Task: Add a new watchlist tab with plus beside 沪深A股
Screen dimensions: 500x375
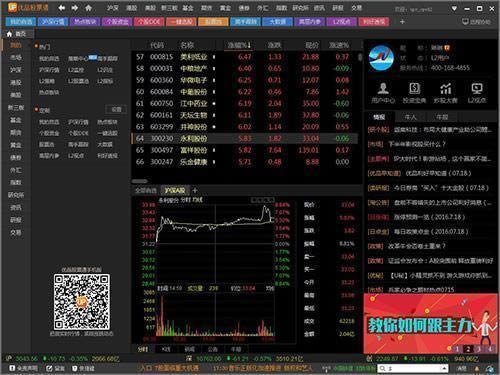Action: tap(195, 190)
